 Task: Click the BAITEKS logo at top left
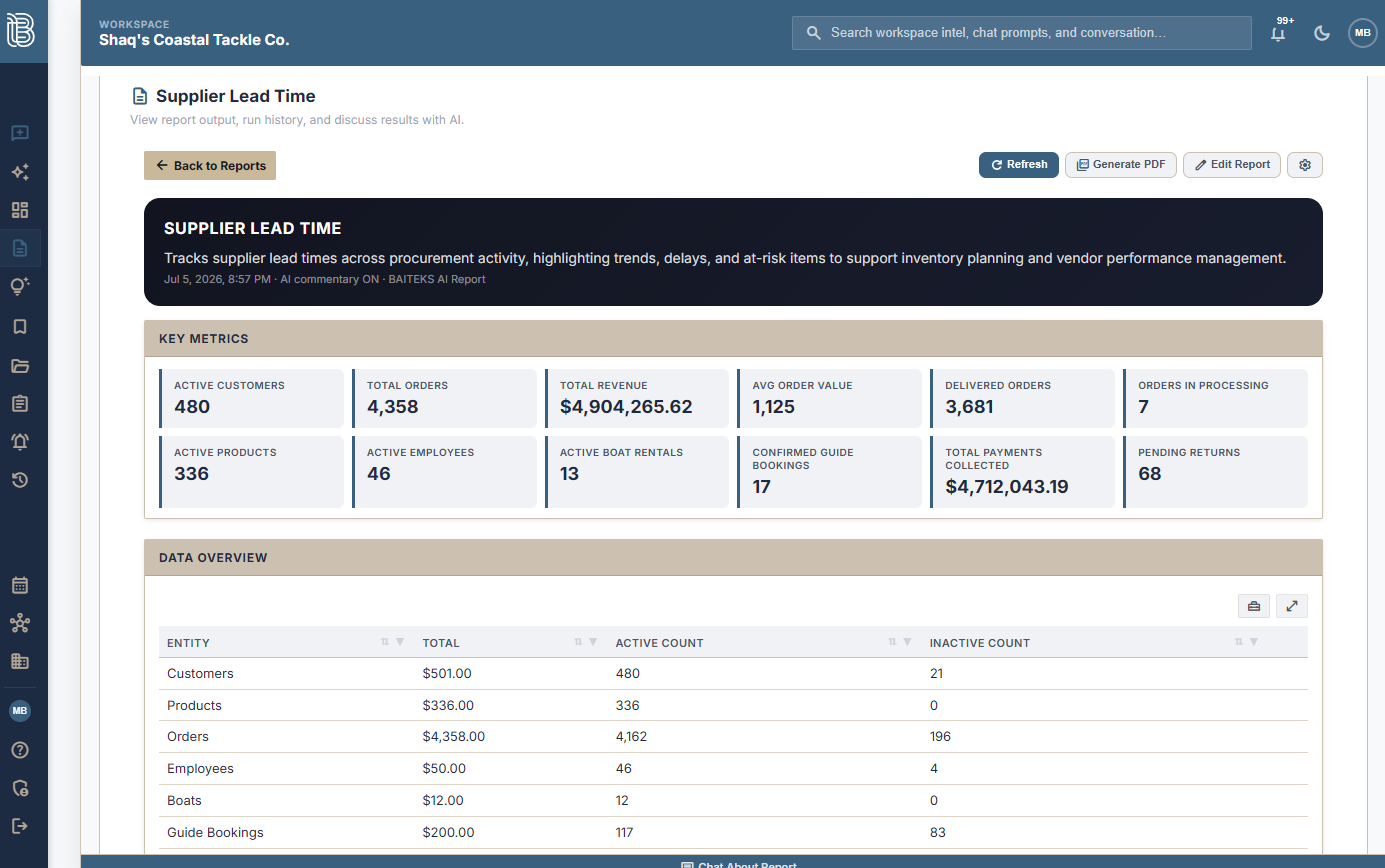coord(21,31)
